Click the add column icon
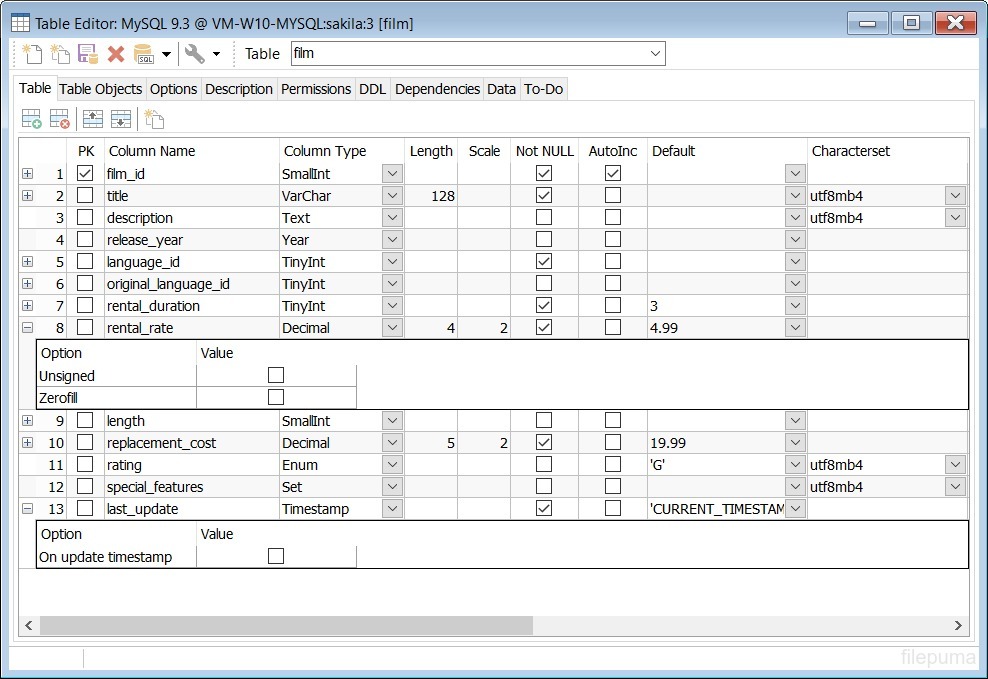Viewport: 988px width, 679px height. point(32,119)
